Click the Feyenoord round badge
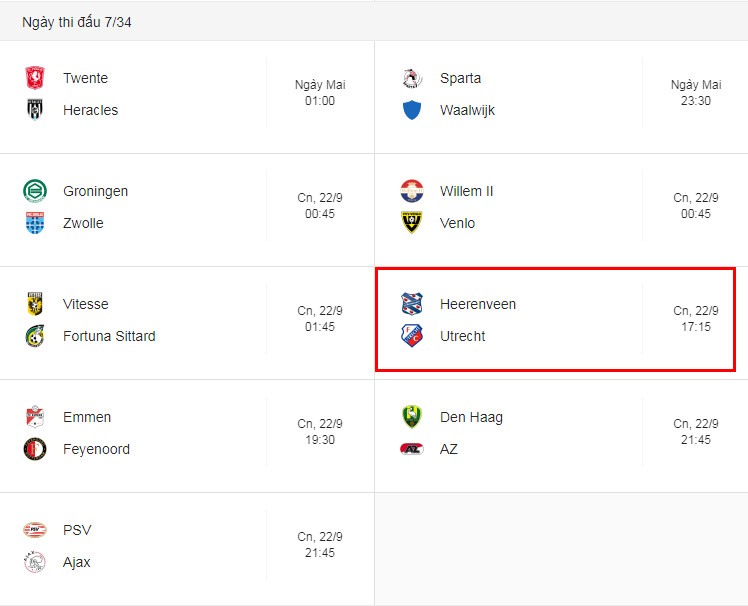 pos(35,449)
